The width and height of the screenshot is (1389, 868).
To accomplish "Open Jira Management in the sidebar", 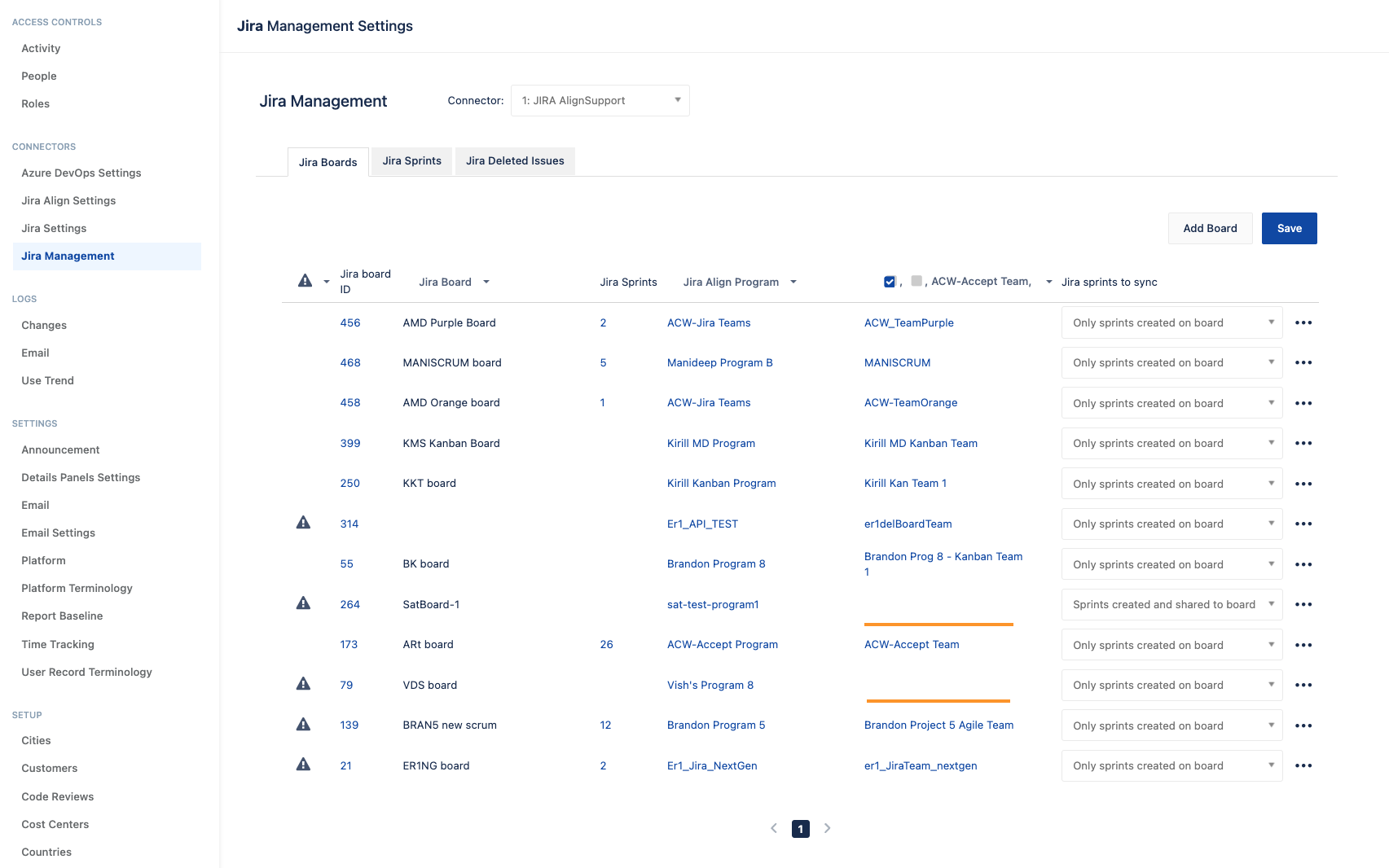I will pyautogui.click(x=107, y=256).
